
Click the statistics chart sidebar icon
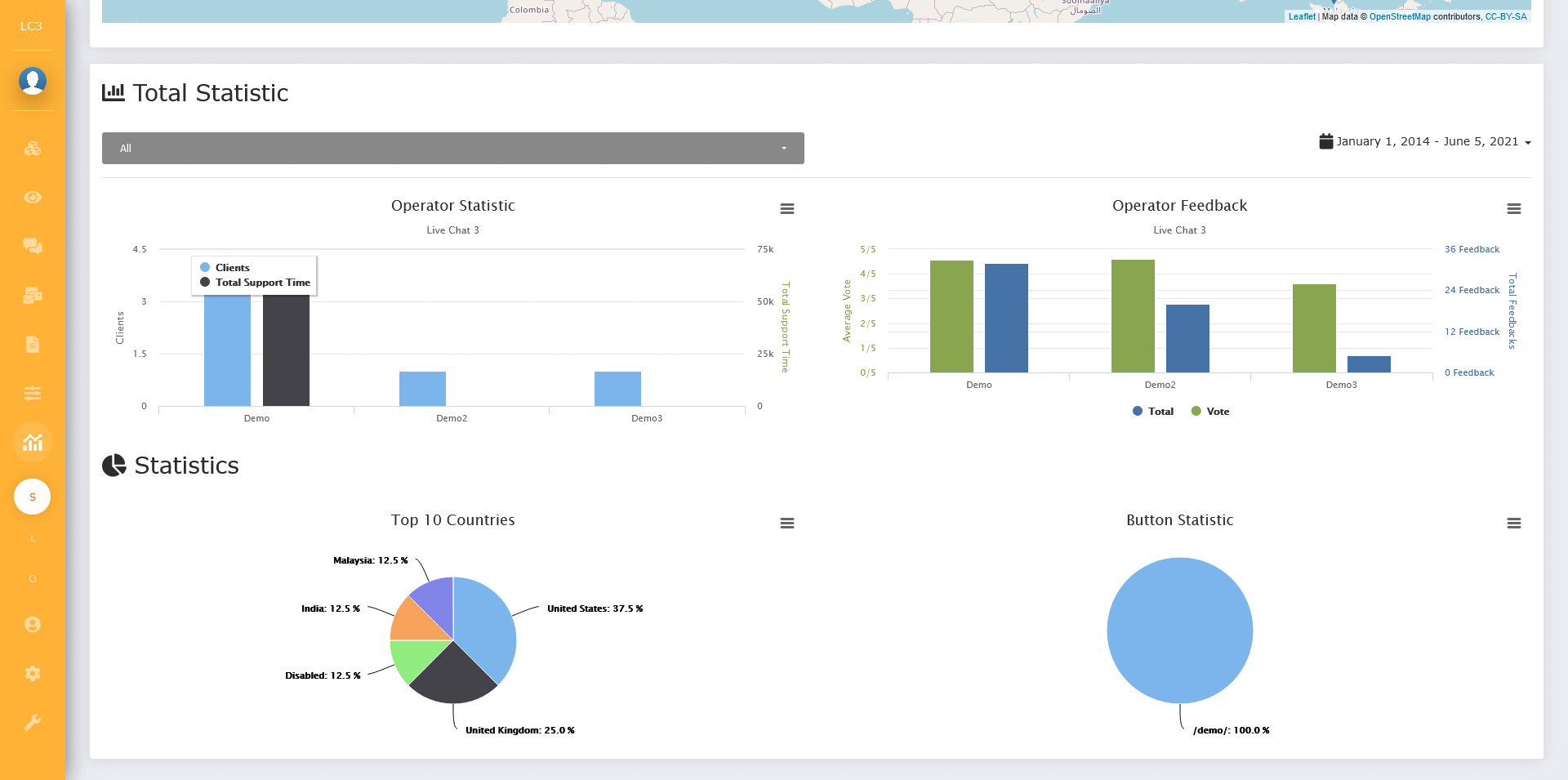pos(33,442)
